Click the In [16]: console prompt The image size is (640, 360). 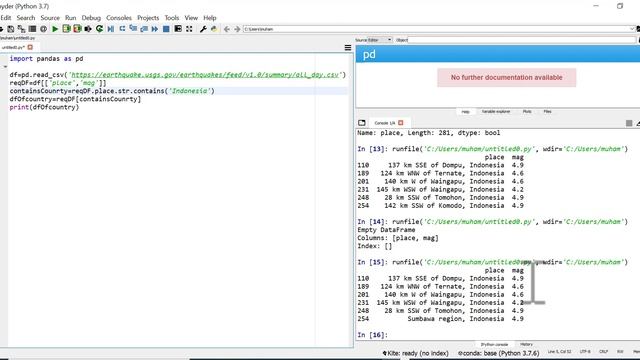pos(372,335)
